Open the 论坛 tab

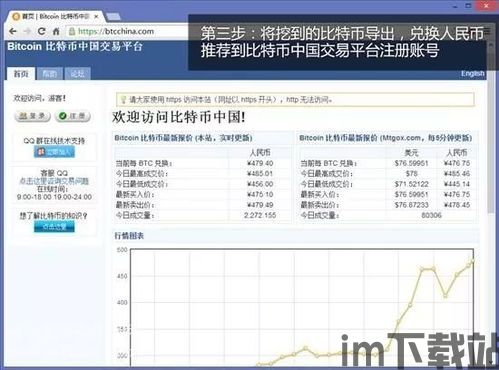click(77, 74)
